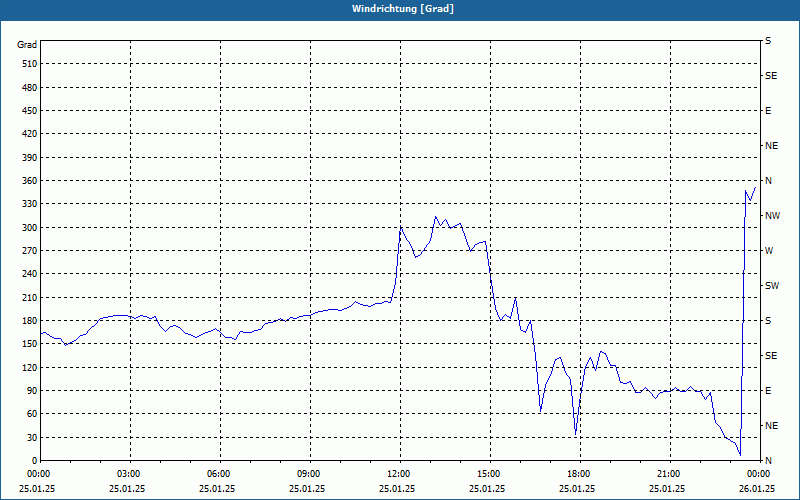Click the NW compass label
800x500 pixels.
[772, 216]
